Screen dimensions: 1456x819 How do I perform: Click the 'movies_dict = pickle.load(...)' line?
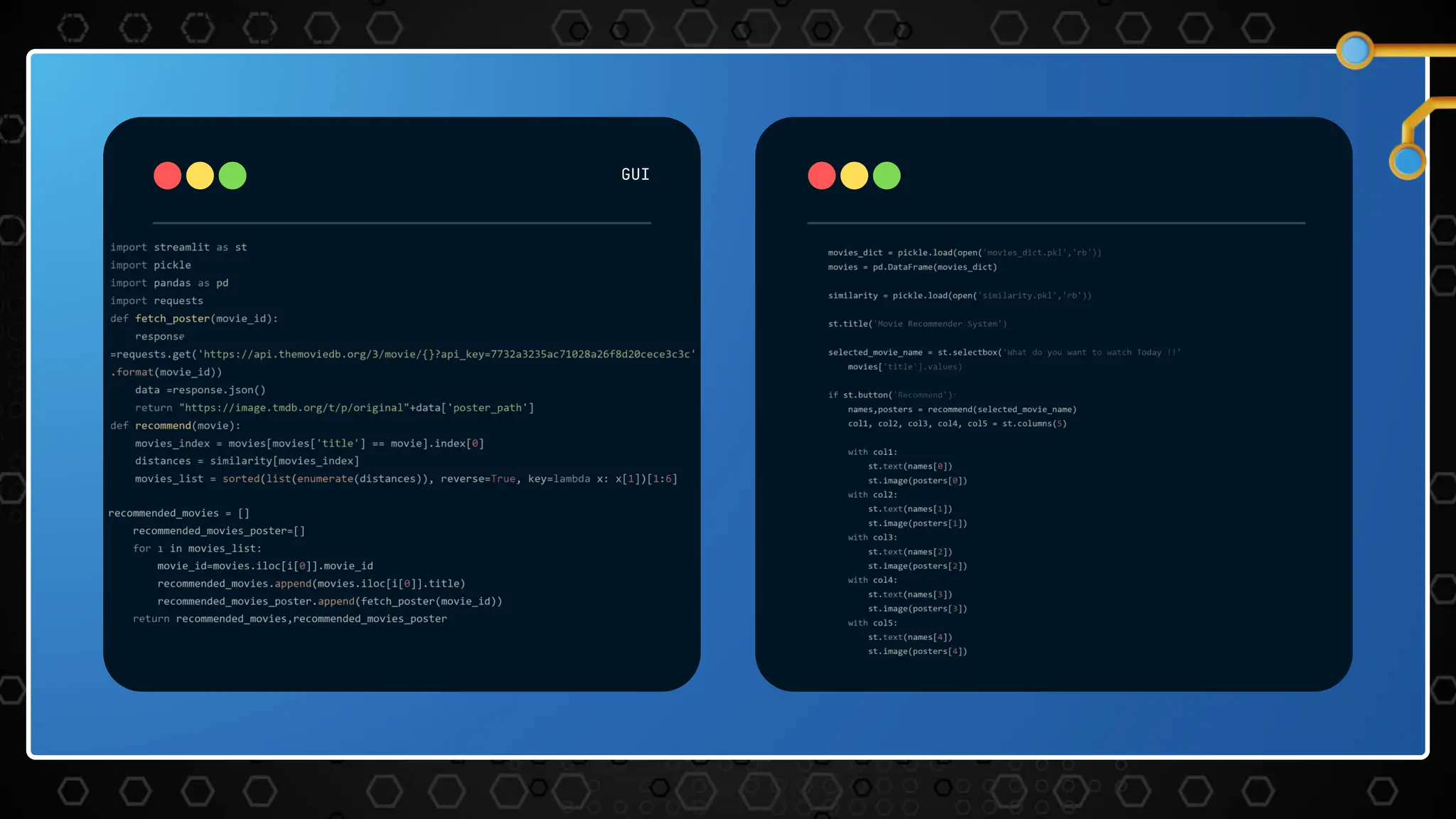point(965,252)
